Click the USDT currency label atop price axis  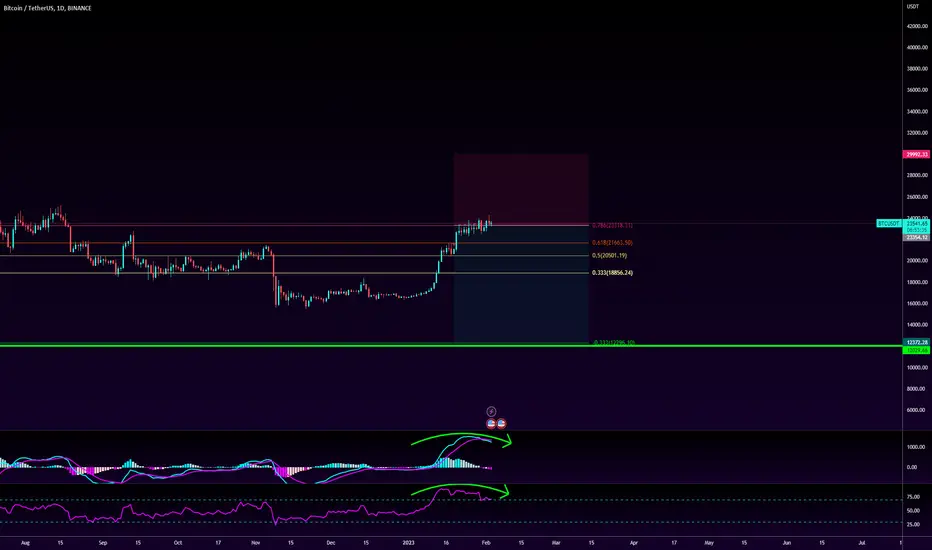(912, 7)
